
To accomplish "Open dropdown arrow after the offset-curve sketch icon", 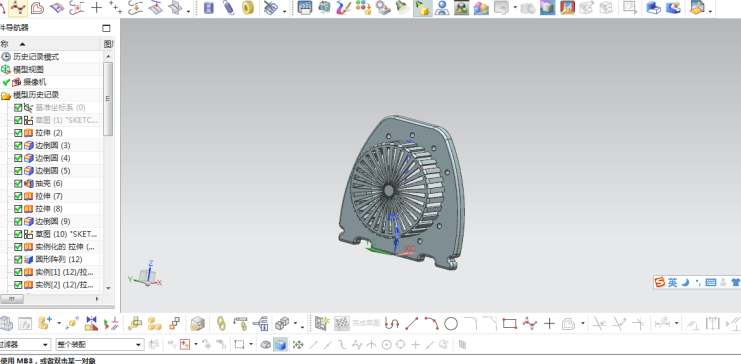I will (x=583, y=324).
